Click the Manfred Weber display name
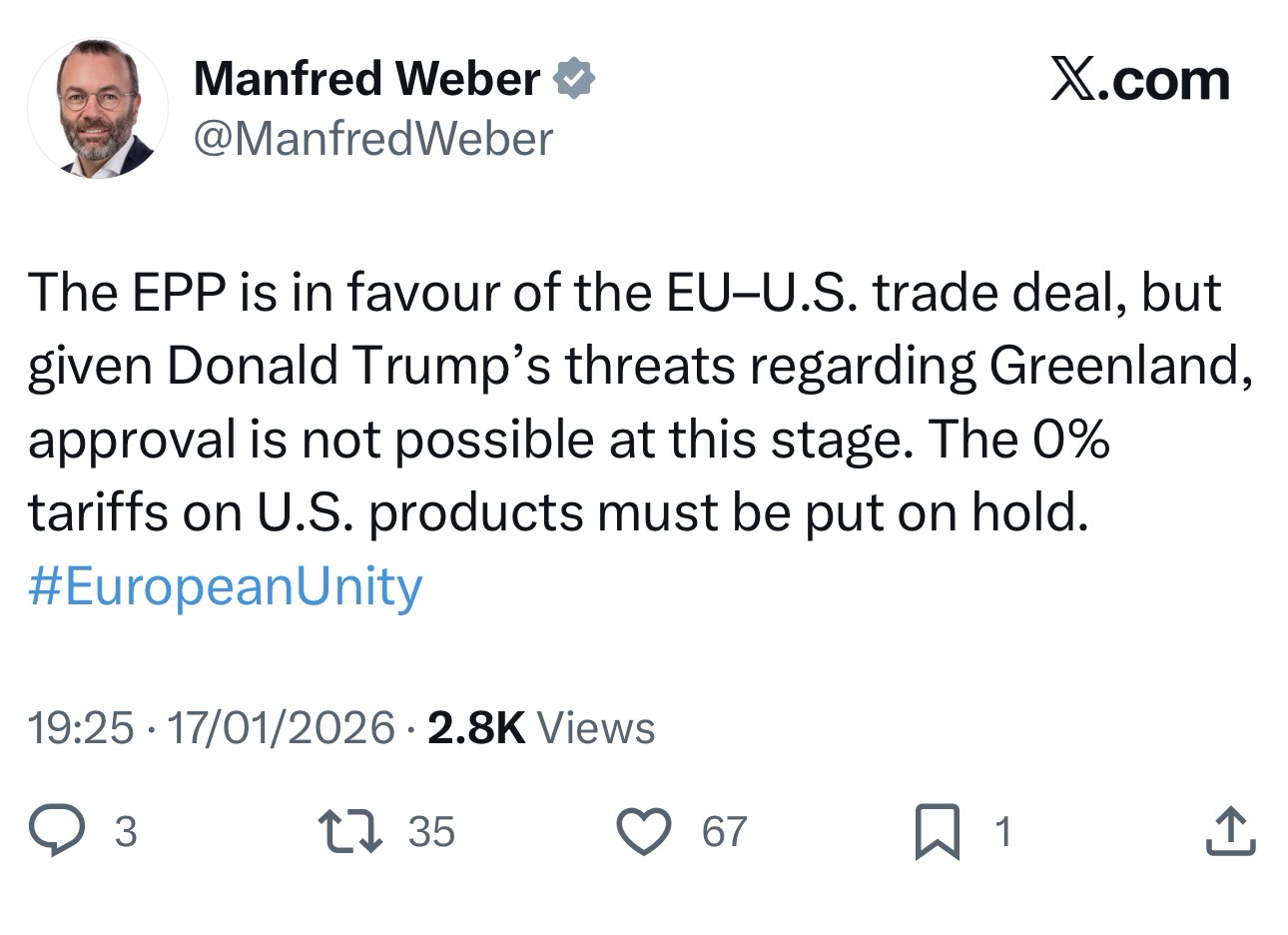This screenshot has height=935, width=1288. click(366, 79)
